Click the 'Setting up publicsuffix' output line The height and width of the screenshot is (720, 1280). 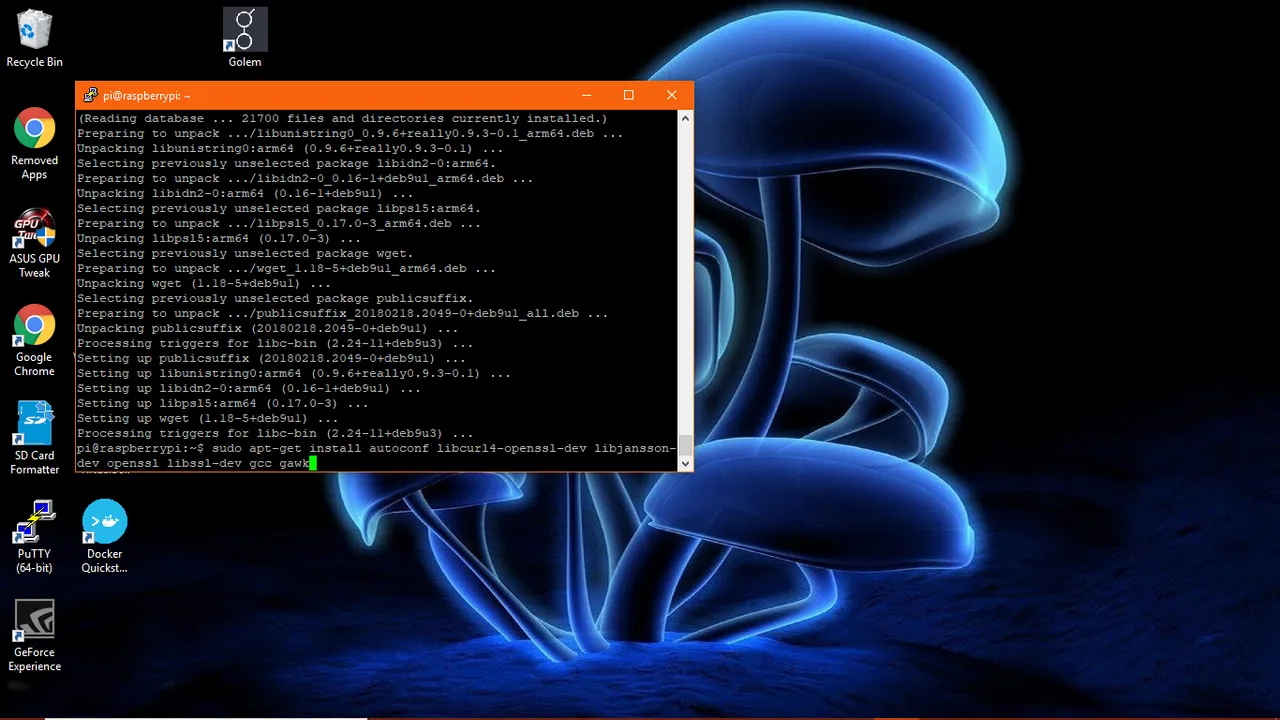tap(271, 358)
